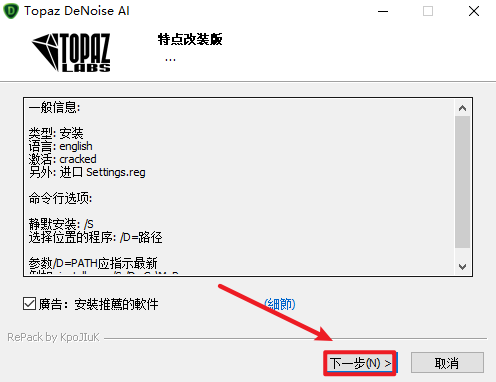496x382 pixels.
Task: Click the info box scroll up arrow
Action: pyautogui.click(x=462, y=108)
